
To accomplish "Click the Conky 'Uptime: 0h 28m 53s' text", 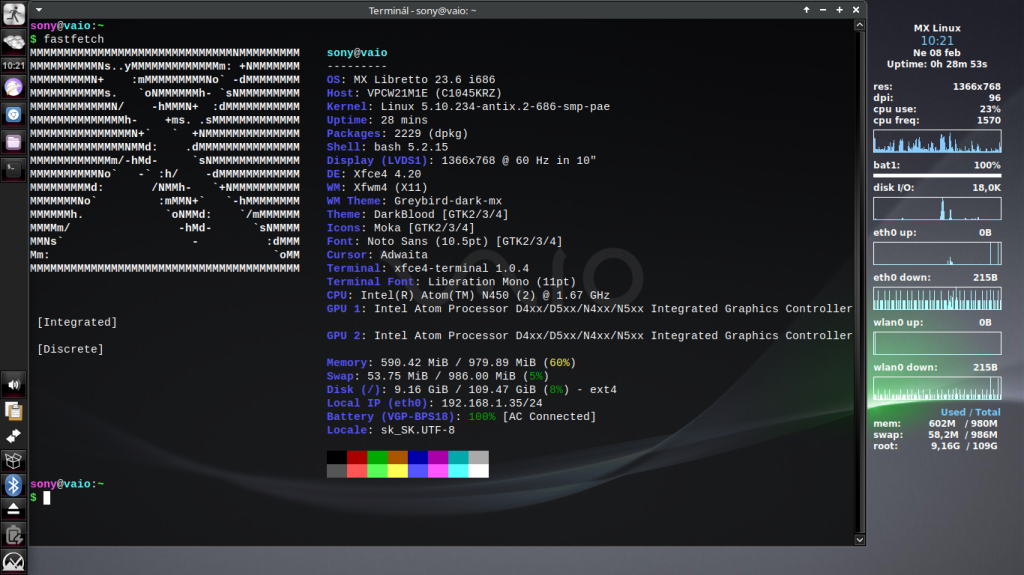I will click(937, 64).
